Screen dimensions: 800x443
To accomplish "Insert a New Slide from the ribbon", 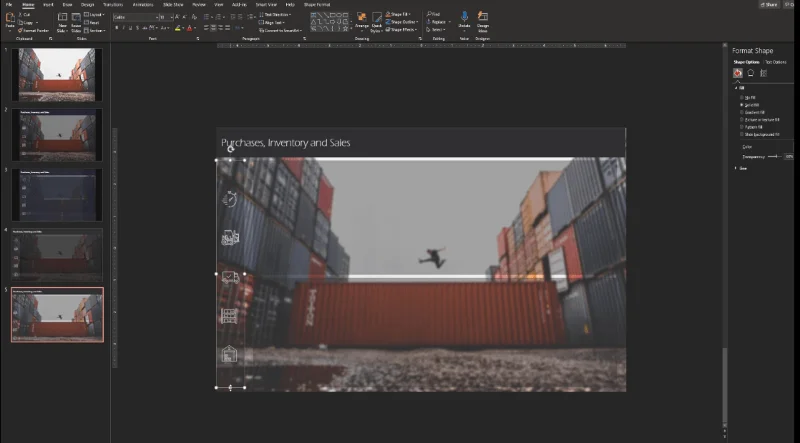I will point(62,22).
